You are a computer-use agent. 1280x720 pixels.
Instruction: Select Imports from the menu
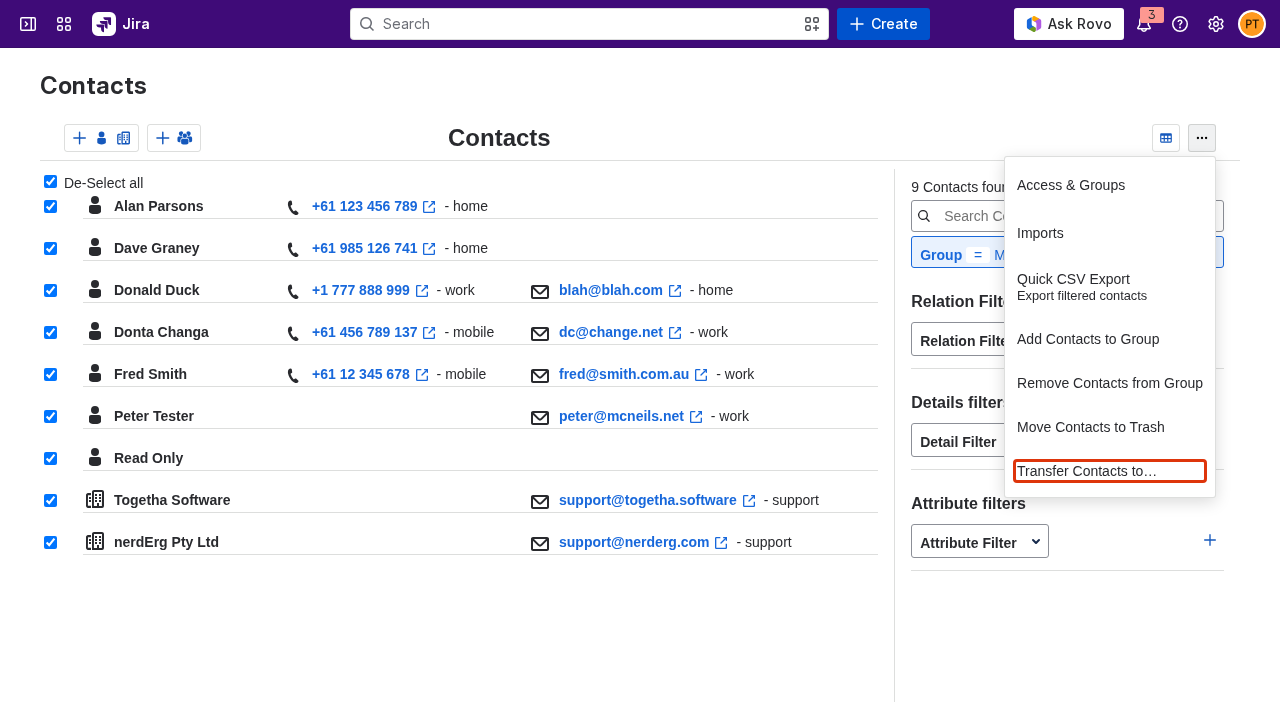pos(1110,233)
